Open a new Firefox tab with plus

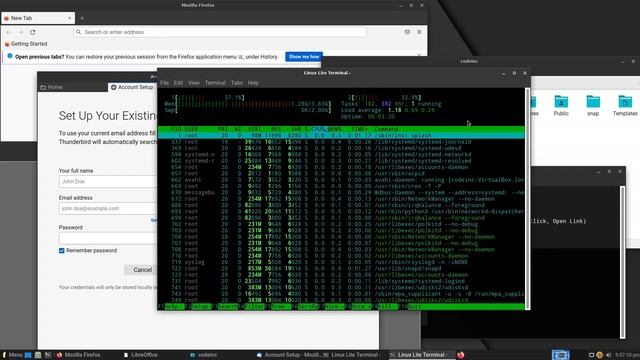(x=82, y=18)
